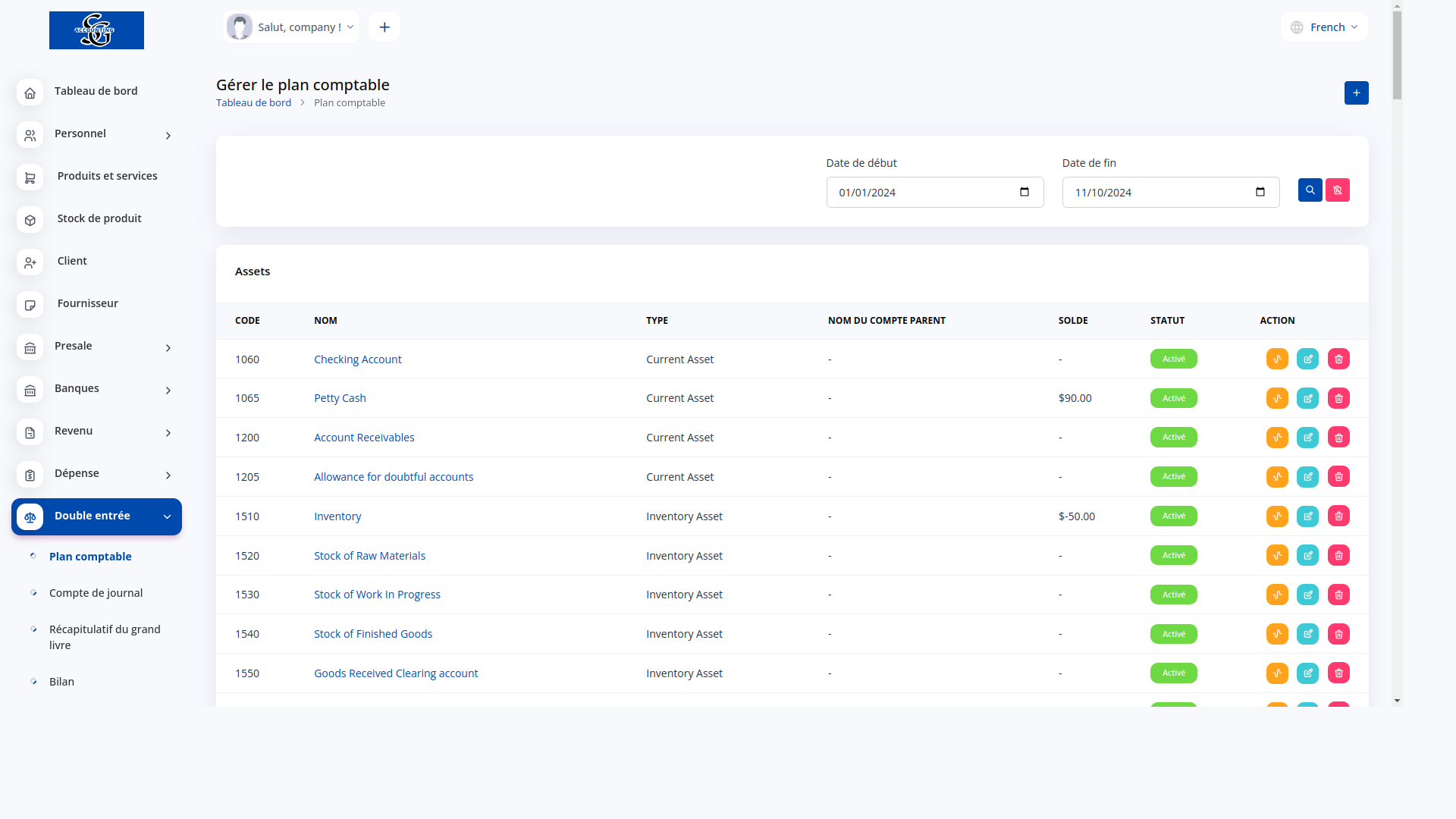Viewport: 1456px width, 819px height.
Task: Open Stock of Finished Goods link
Action: 373,634
